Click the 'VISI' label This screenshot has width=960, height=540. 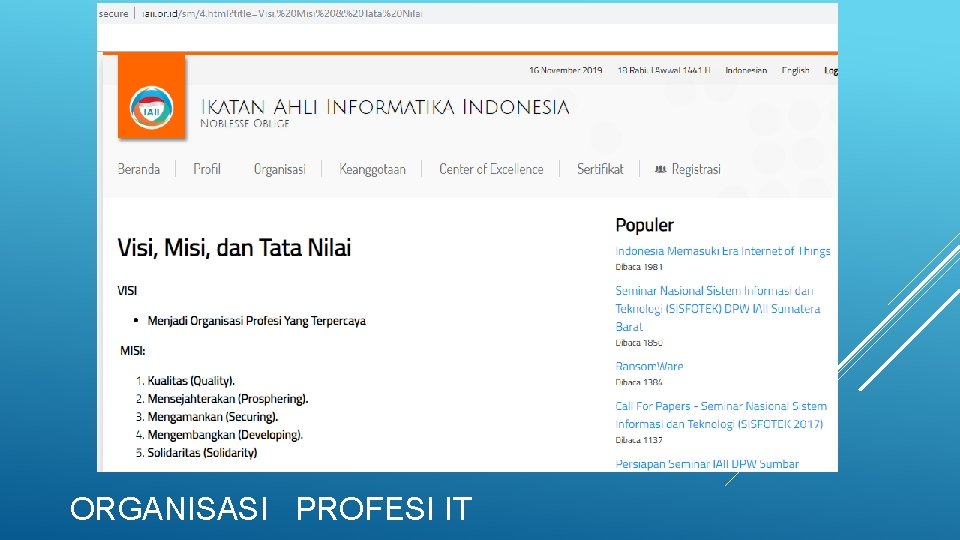127,291
